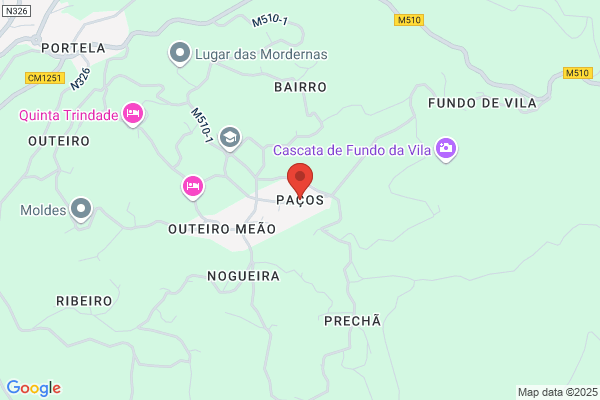Viewport: 600px width, 400px height.
Task: Select the PORTELA locality label
Action: [x=73, y=48]
